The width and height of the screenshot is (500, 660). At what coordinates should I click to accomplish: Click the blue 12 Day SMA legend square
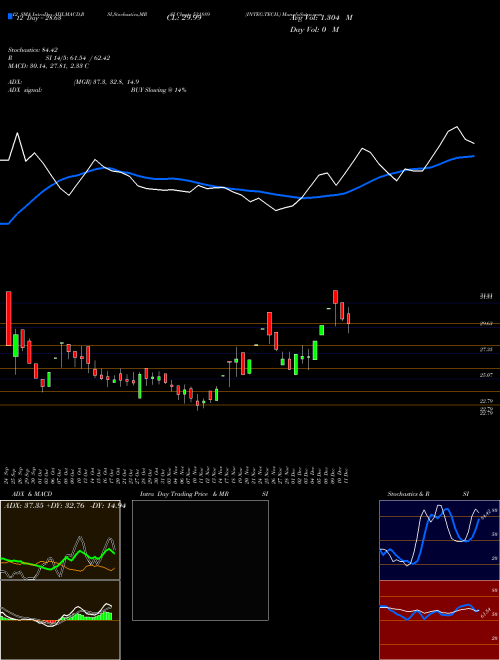pyautogui.click(x=11, y=17)
